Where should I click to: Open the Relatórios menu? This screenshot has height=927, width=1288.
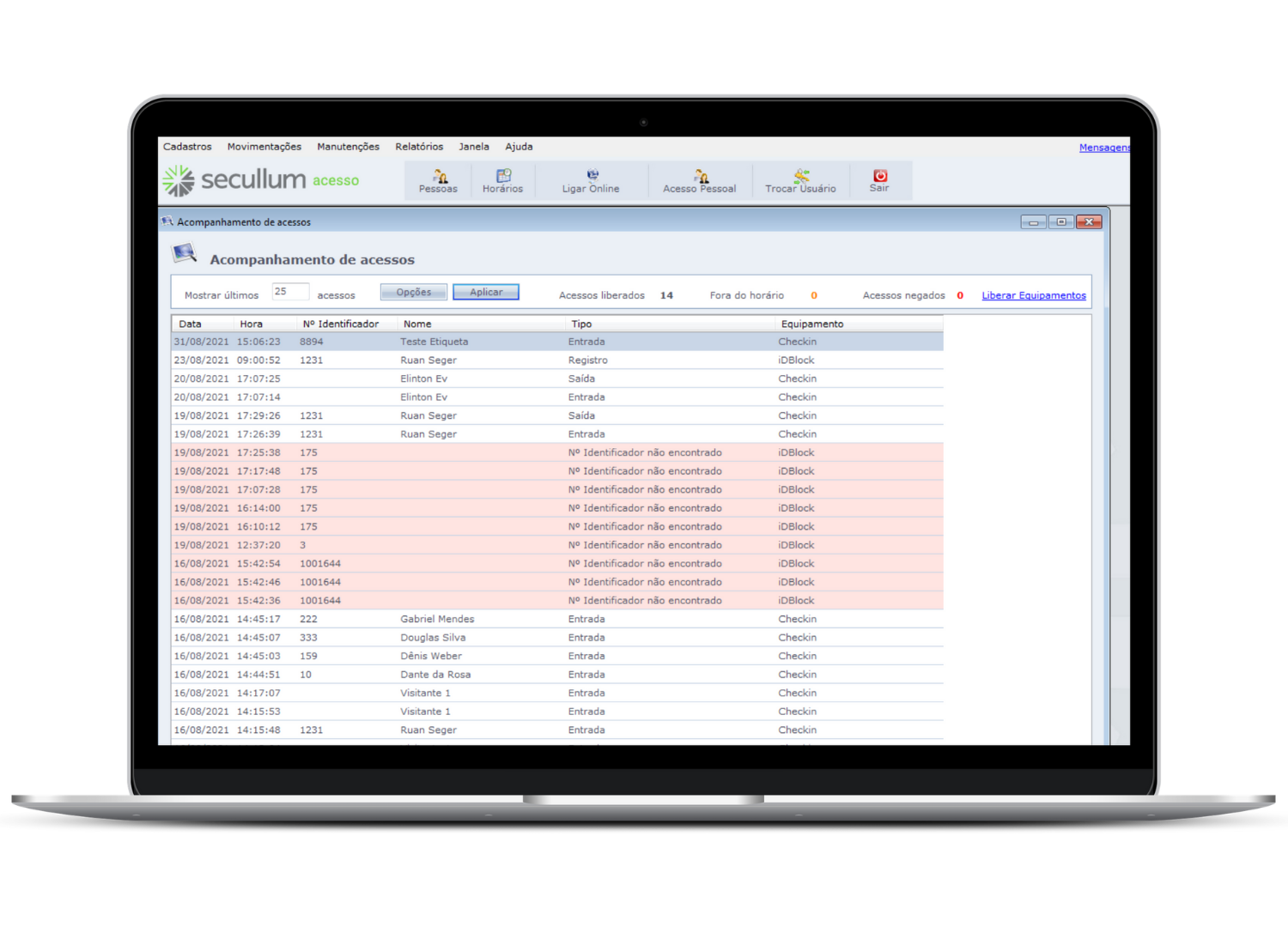click(x=419, y=147)
